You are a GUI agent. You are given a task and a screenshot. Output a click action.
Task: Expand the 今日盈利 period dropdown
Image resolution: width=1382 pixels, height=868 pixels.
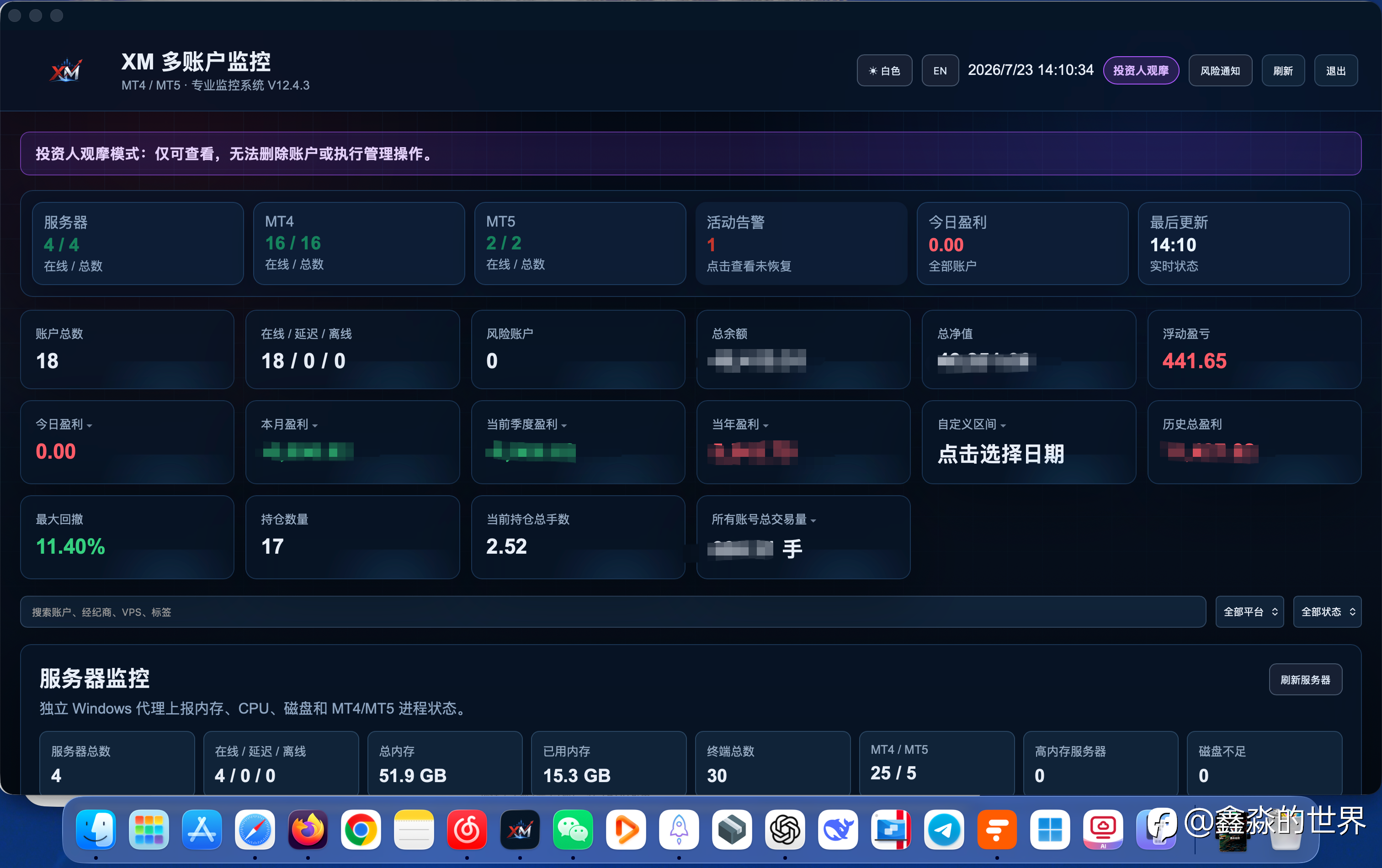pos(64,424)
